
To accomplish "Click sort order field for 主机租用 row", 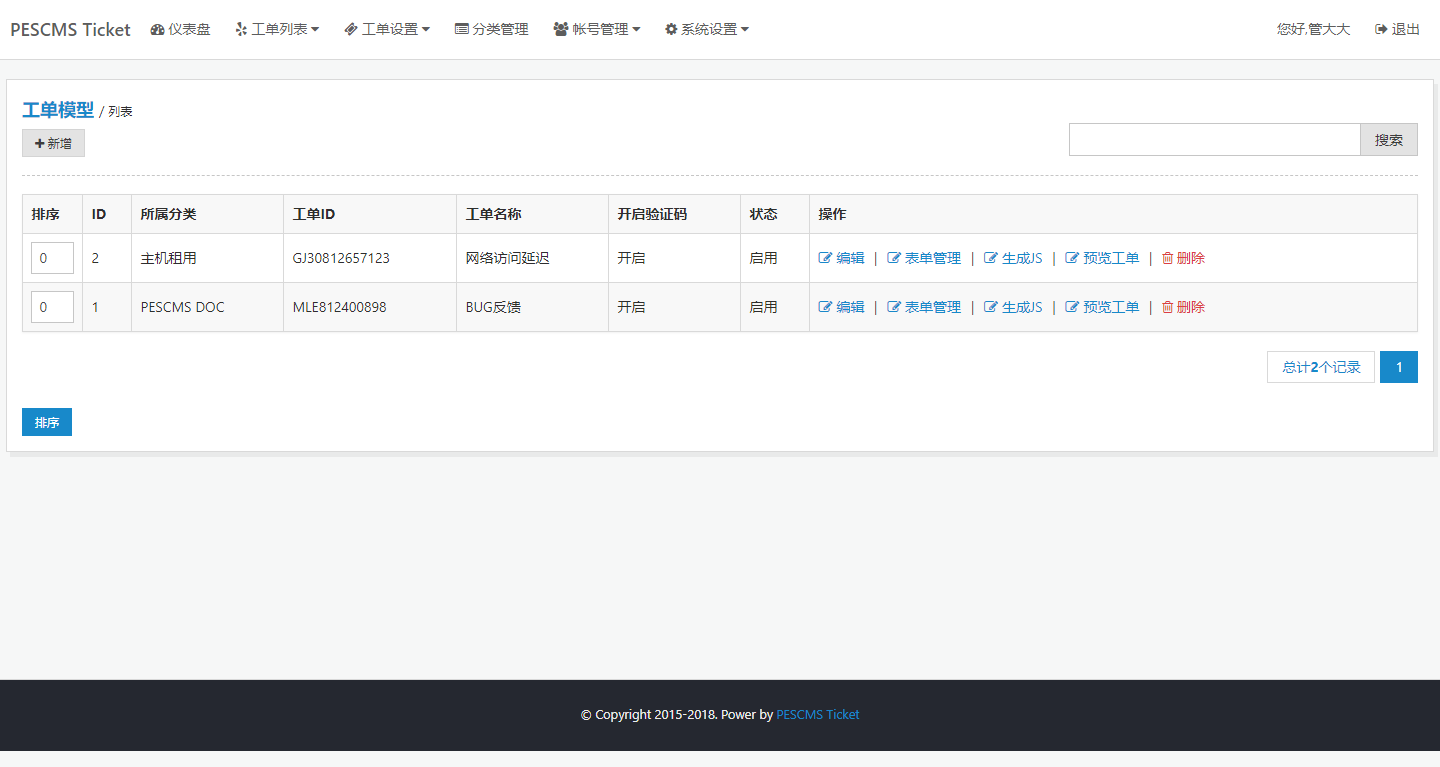I will (52, 258).
